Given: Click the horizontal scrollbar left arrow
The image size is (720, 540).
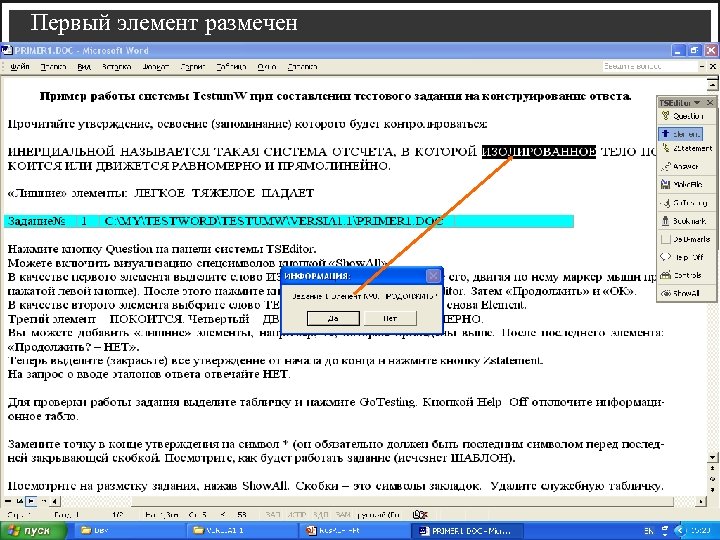Looking at the screenshot, I should pyautogui.click(x=55, y=501).
